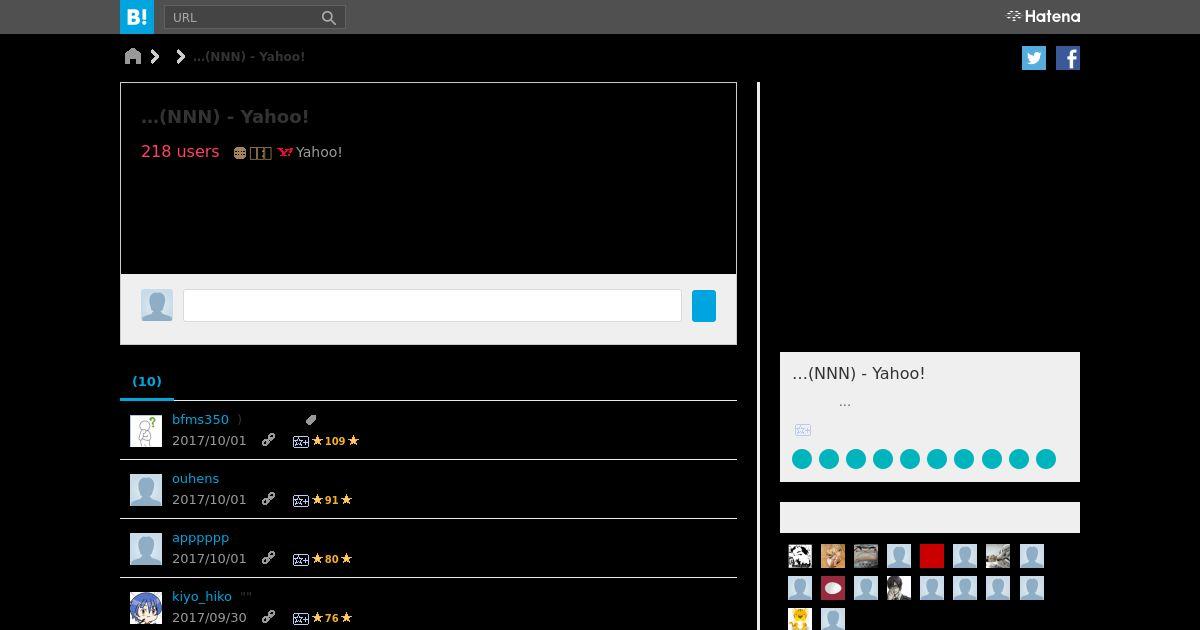This screenshot has width=1200, height=630.
Task: Click the Hatena Bookmark B! logo
Action: click(137, 17)
